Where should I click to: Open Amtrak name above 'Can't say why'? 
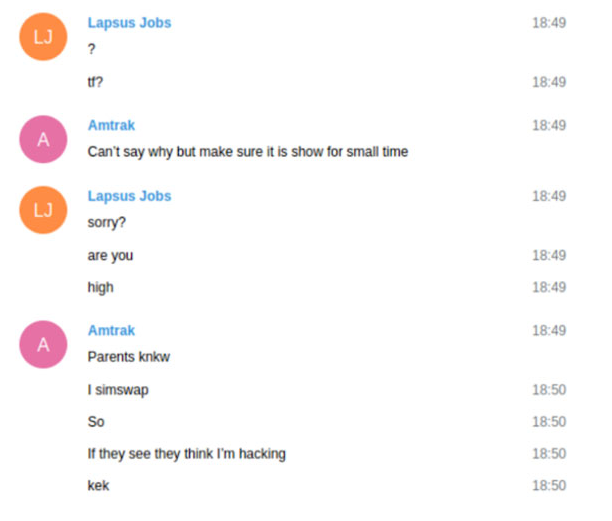[x=111, y=125]
